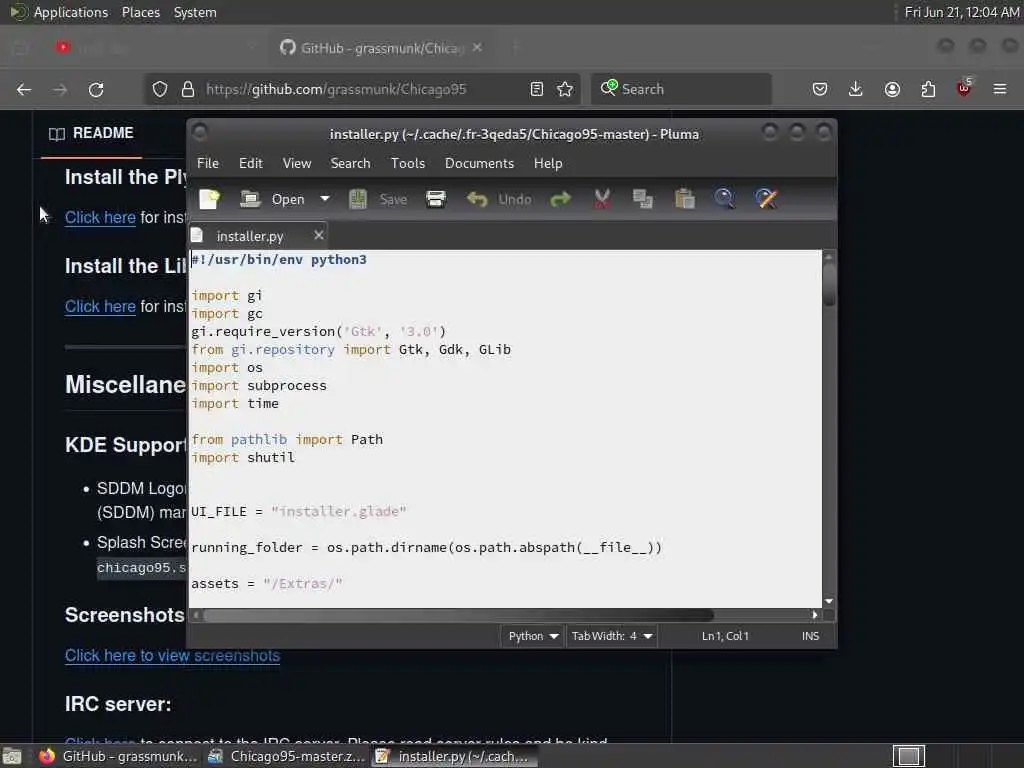Screen dimensions: 1024x768
Task: Open Pocket save icon in browser toolbar
Action: (820, 89)
